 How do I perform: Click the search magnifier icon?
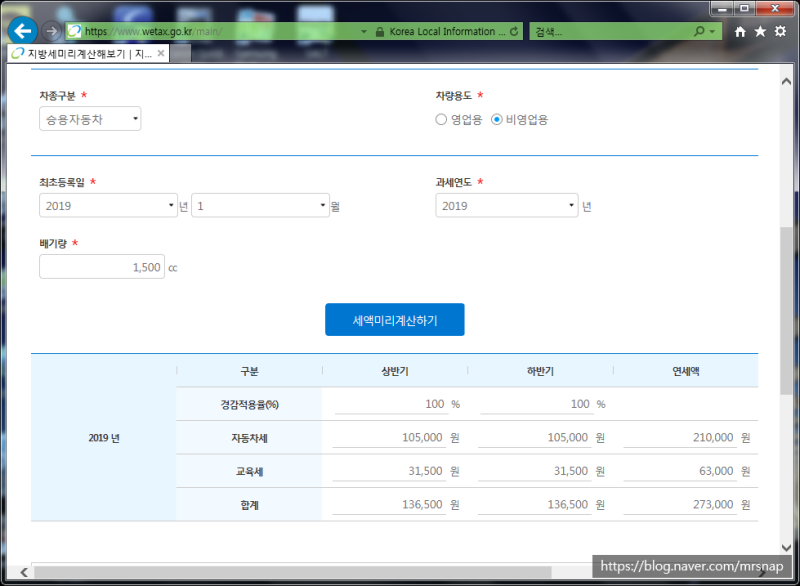pos(699,31)
